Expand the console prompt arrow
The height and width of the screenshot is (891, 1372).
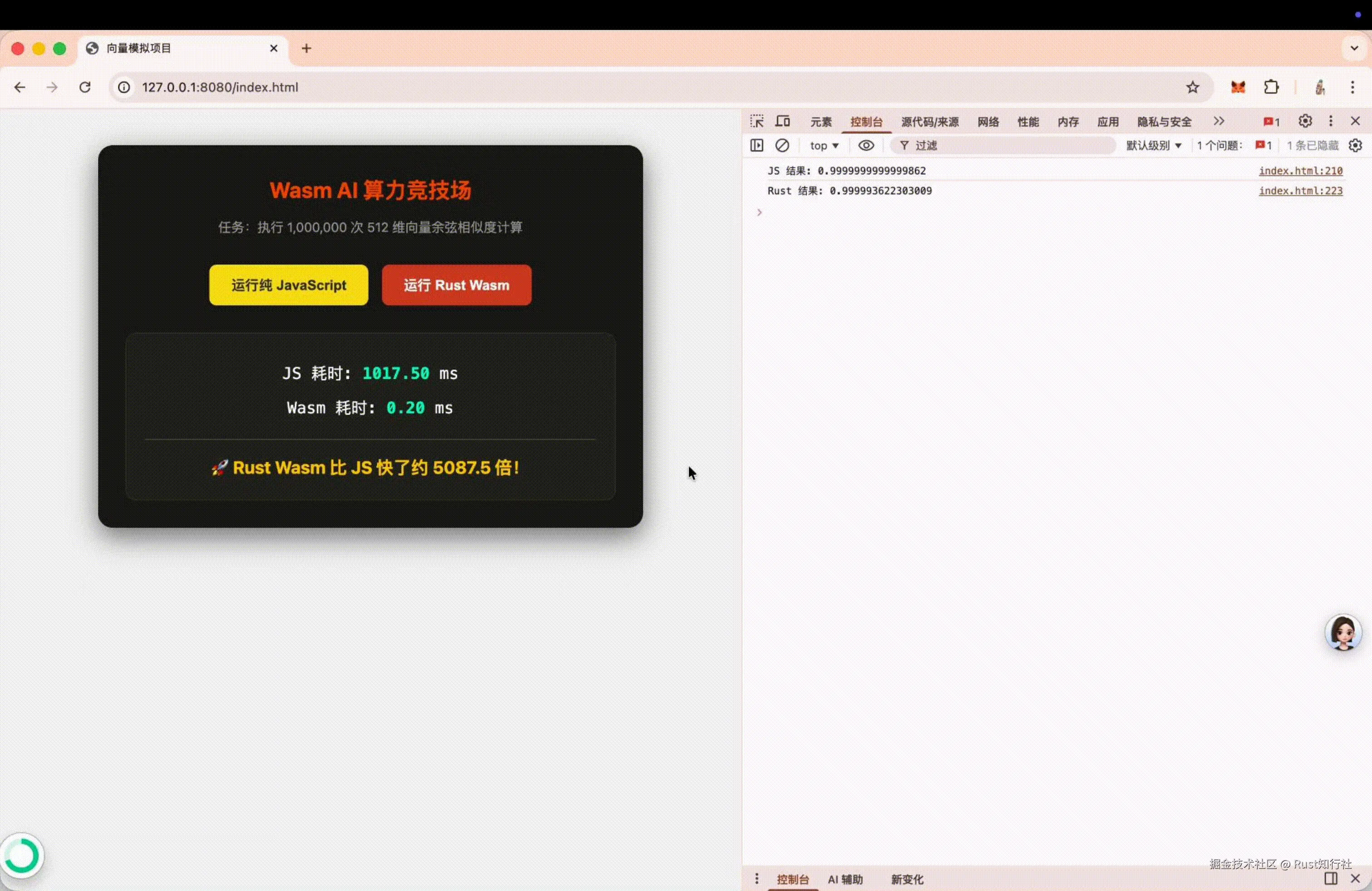[x=759, y=212]
